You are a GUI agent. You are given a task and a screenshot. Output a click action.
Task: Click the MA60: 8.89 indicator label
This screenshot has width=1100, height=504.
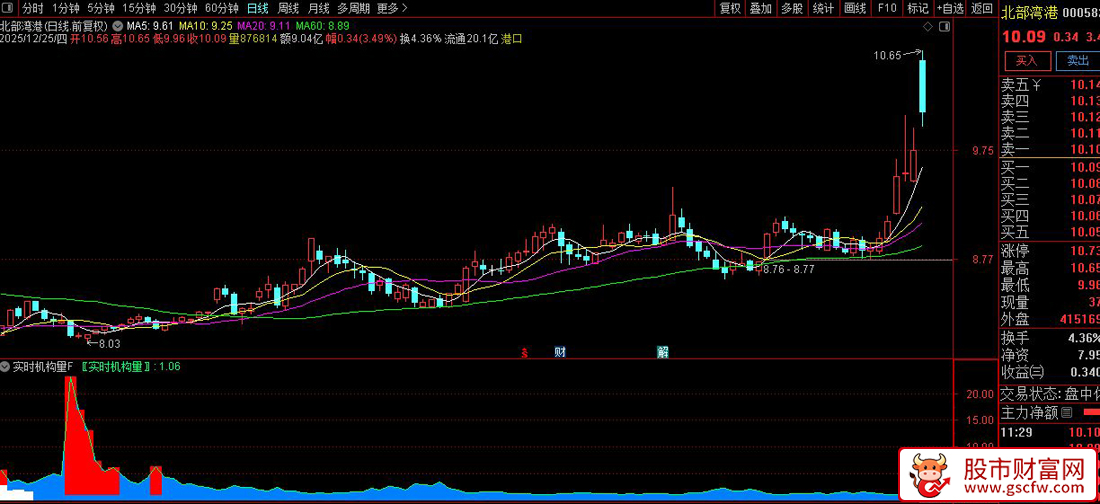[x=323, y=27]
